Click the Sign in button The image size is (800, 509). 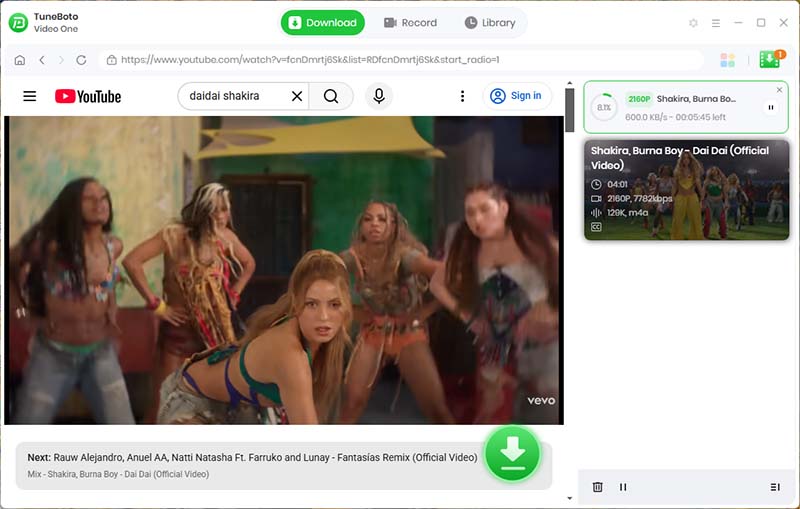516,96
